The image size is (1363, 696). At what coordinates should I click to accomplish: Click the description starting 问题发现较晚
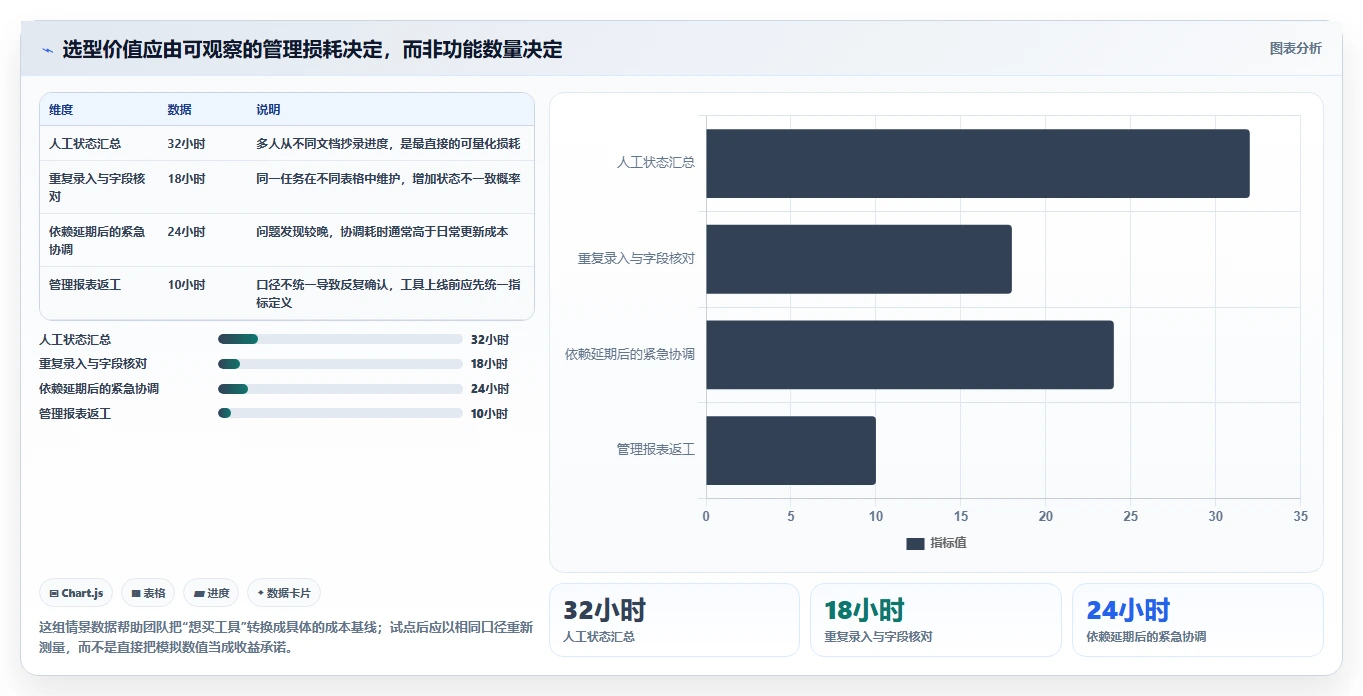(382, 232)
